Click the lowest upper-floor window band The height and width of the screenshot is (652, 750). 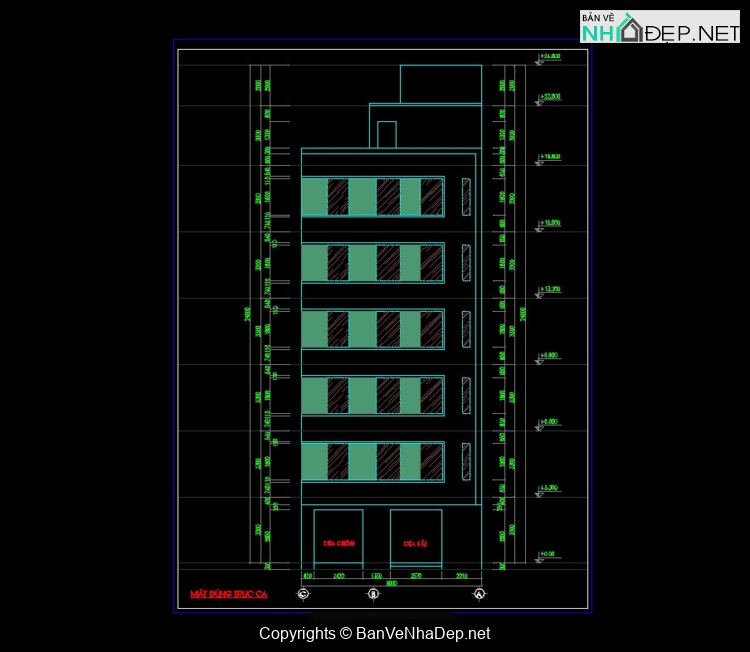(x=373, y=462)
